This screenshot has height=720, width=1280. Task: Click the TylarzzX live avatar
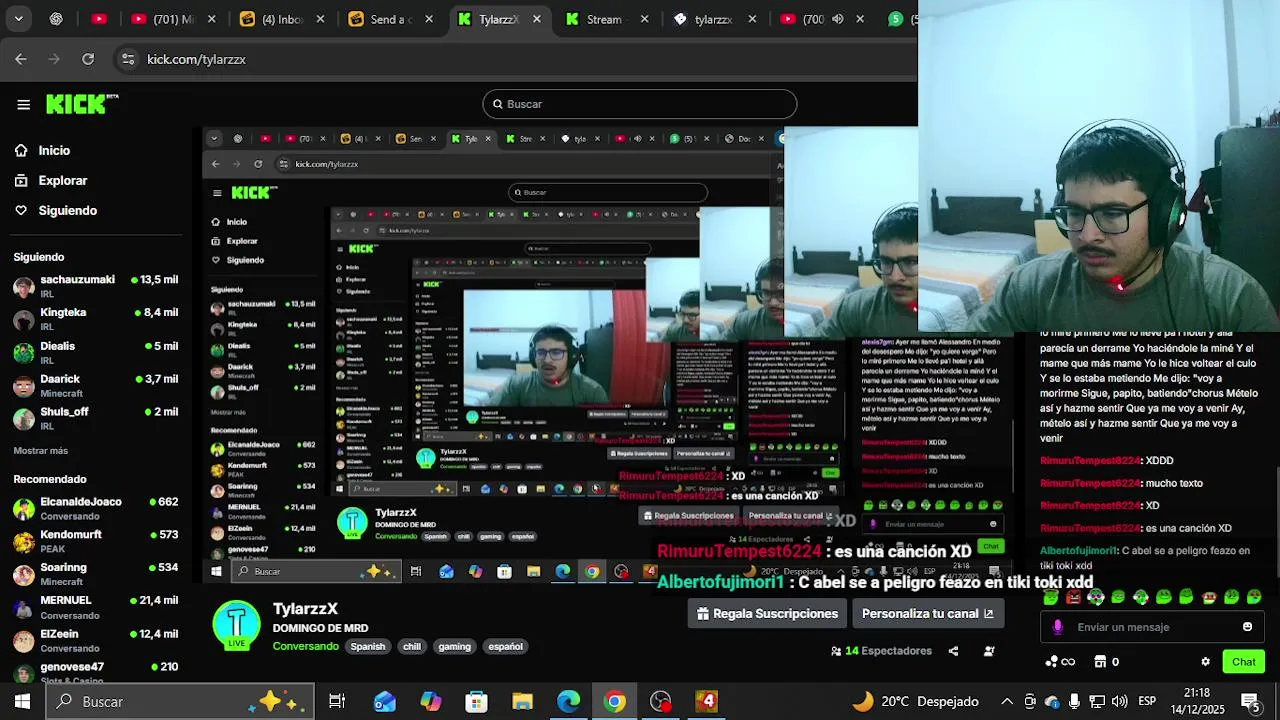point(237,626)
